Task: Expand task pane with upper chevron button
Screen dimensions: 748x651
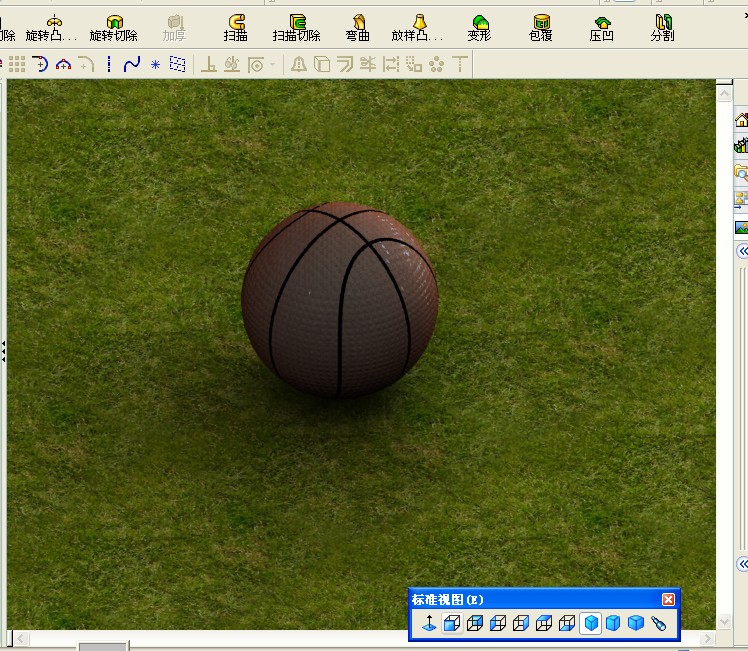Action: pos(742,251)
